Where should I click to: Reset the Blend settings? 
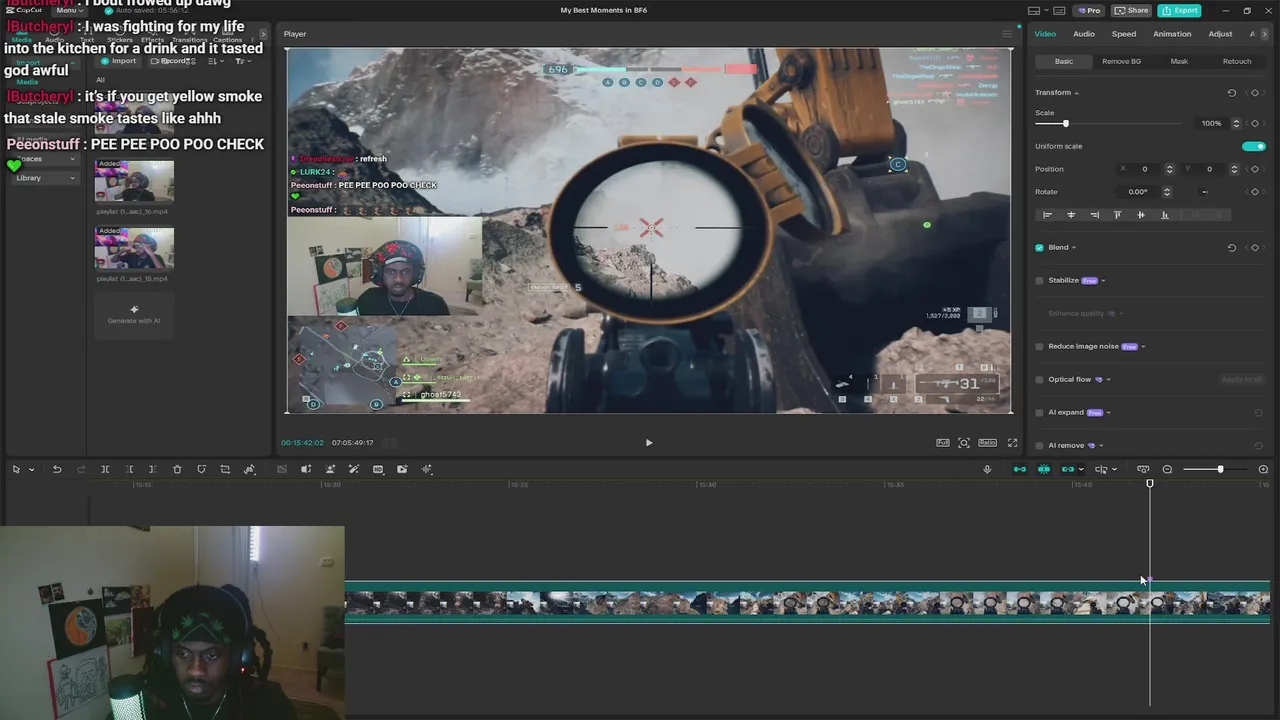point(1232,248)
